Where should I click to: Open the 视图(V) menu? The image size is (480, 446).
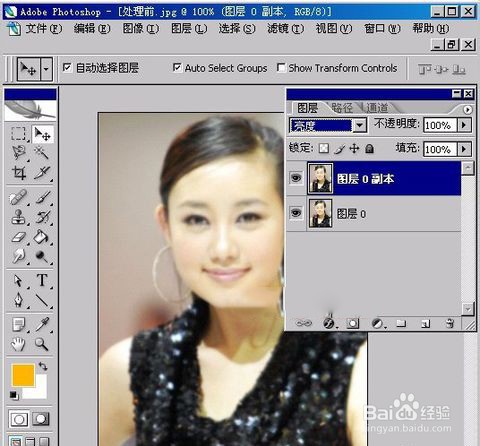[334, 29]
